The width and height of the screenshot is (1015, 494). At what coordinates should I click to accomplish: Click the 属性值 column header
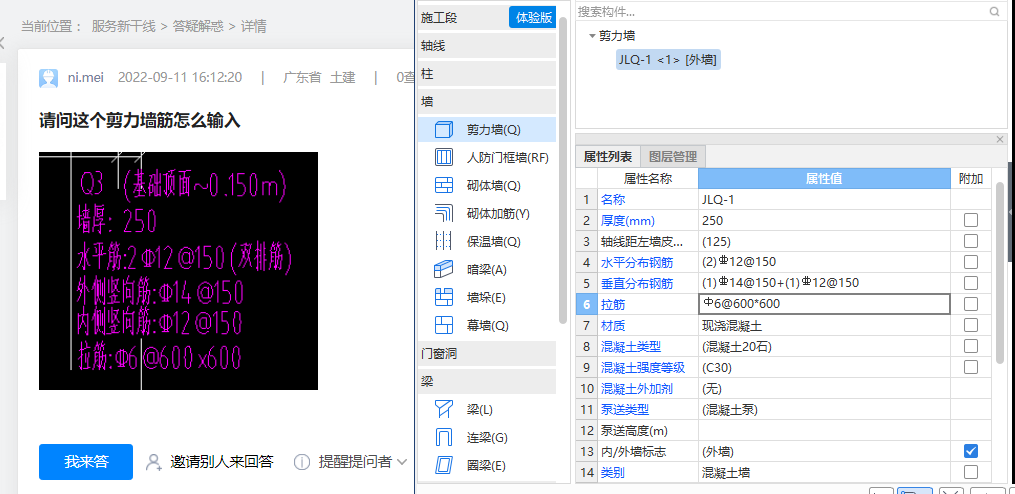(824, 179)
